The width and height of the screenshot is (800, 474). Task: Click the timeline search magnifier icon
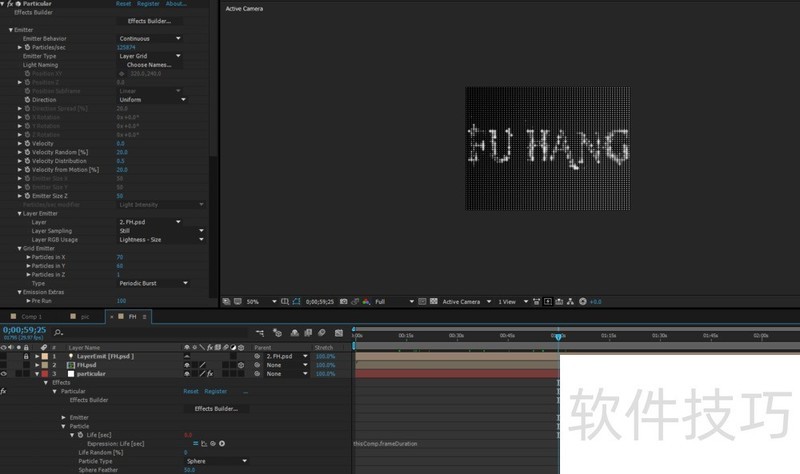click(x=59, y=332)
